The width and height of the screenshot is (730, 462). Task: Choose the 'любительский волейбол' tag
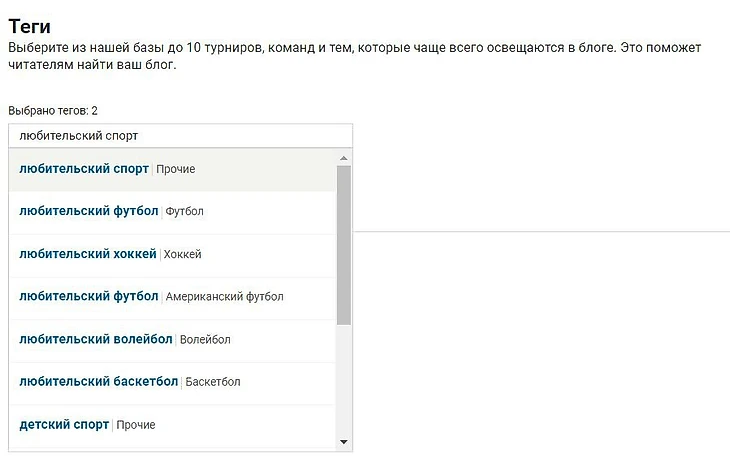[x=96, y=339]
